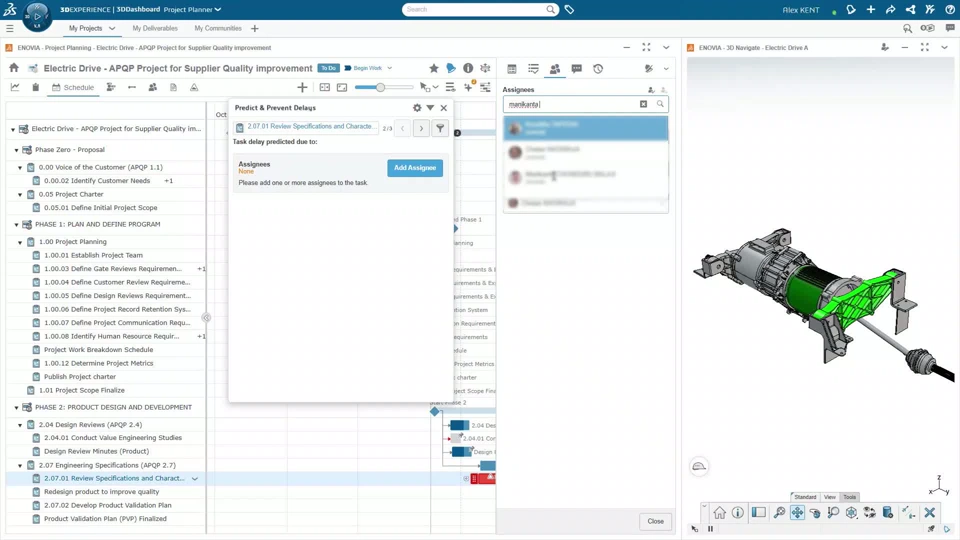Switch to View tab in 3D toolbar
The height and width of the screenshot is (540, 960).
point(830,497)
